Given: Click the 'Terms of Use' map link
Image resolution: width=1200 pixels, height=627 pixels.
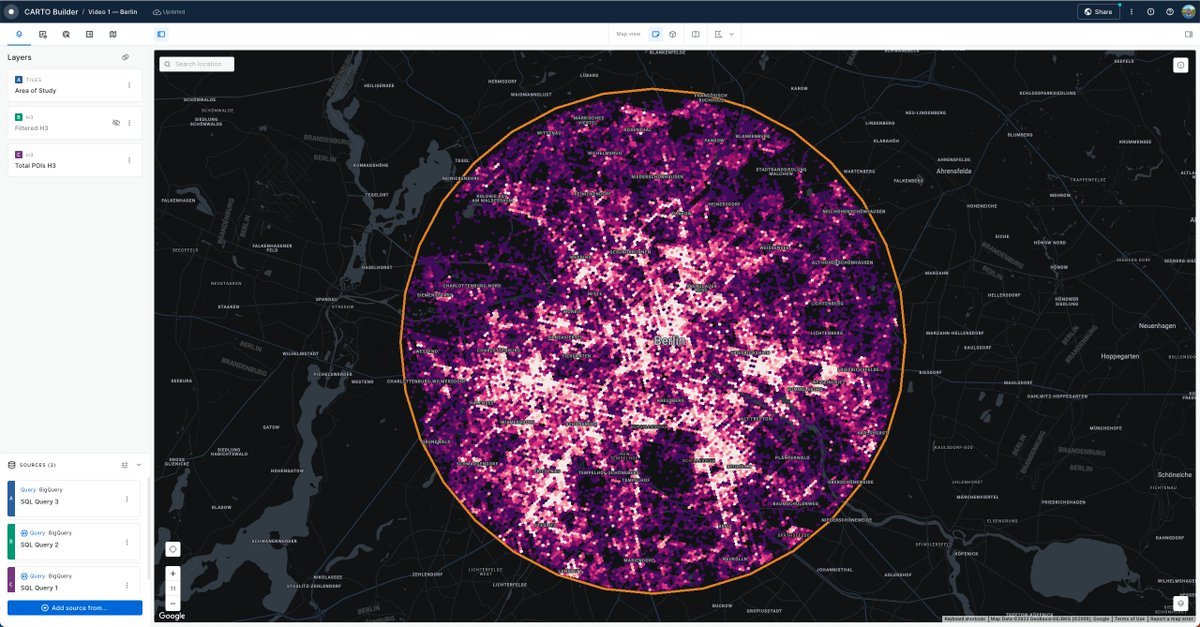Looking at the screenshot, I should pos(1129,619).
